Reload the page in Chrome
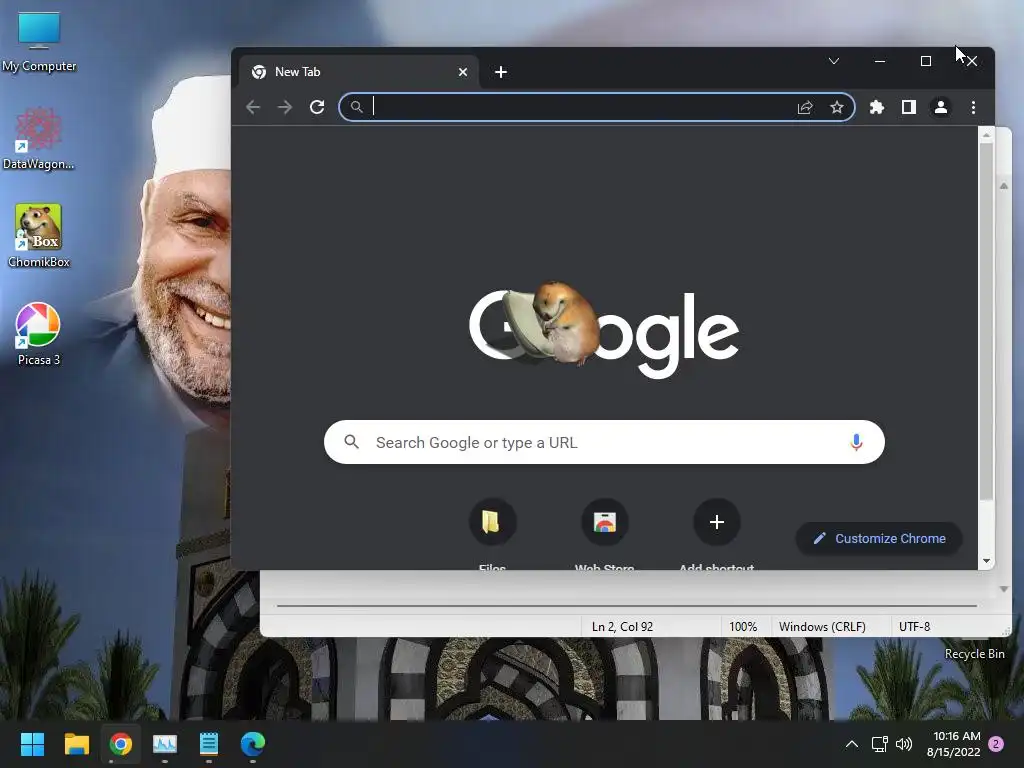Viewport: 1024px width, 768px height. tap(317, 107)
